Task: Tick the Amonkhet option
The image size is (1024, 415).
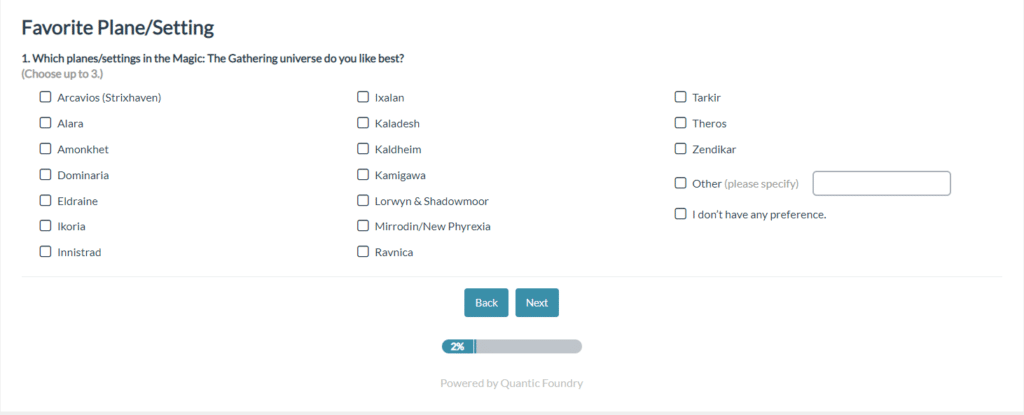Action: [45, 149]
